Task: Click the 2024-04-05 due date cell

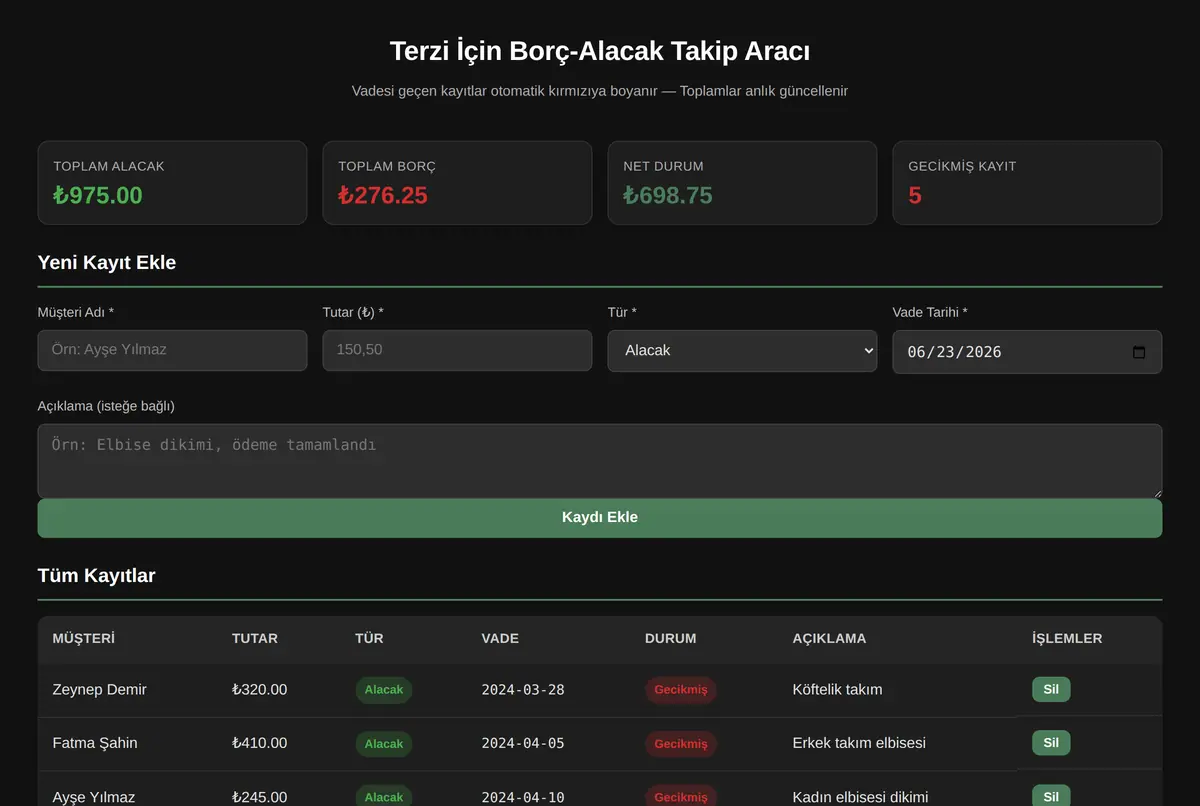Action: [x=523, y=744]
